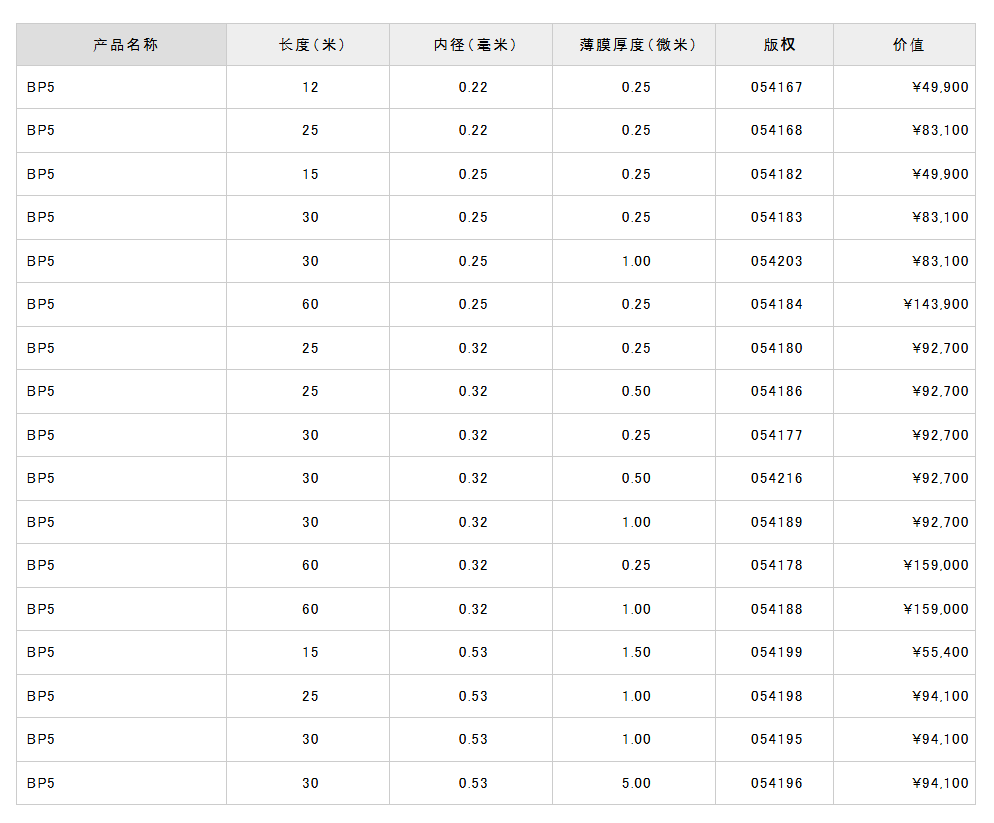
Task: Click the ¥143,900 price cell
Action: tap(935, 304)
